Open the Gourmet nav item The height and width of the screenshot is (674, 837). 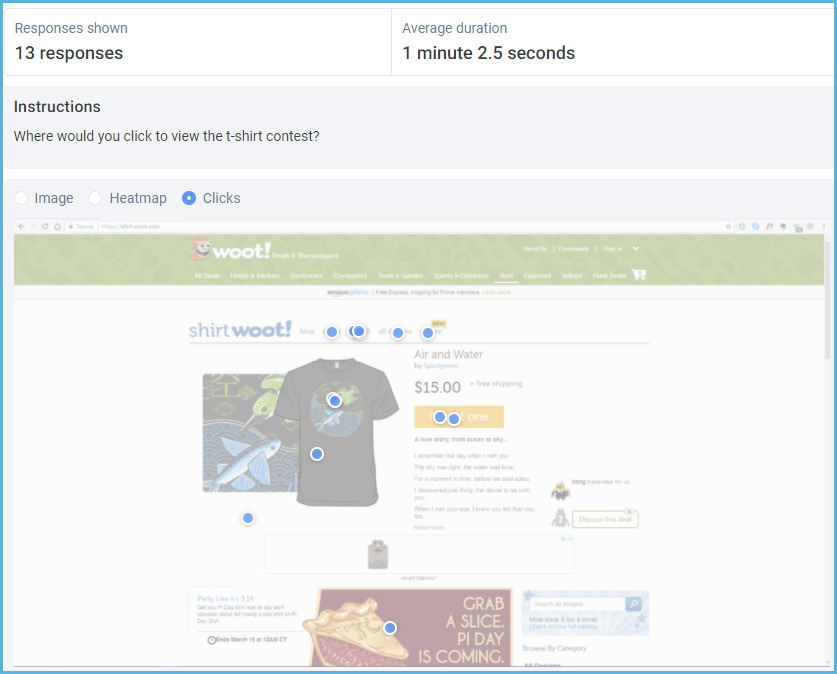pos(537,275)
